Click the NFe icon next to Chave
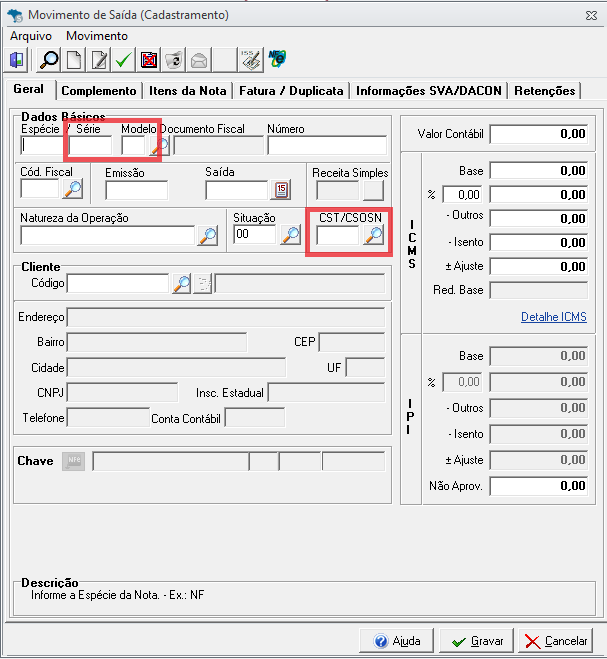The width and height of the screenshot is (607, 659). coord(74,461)
